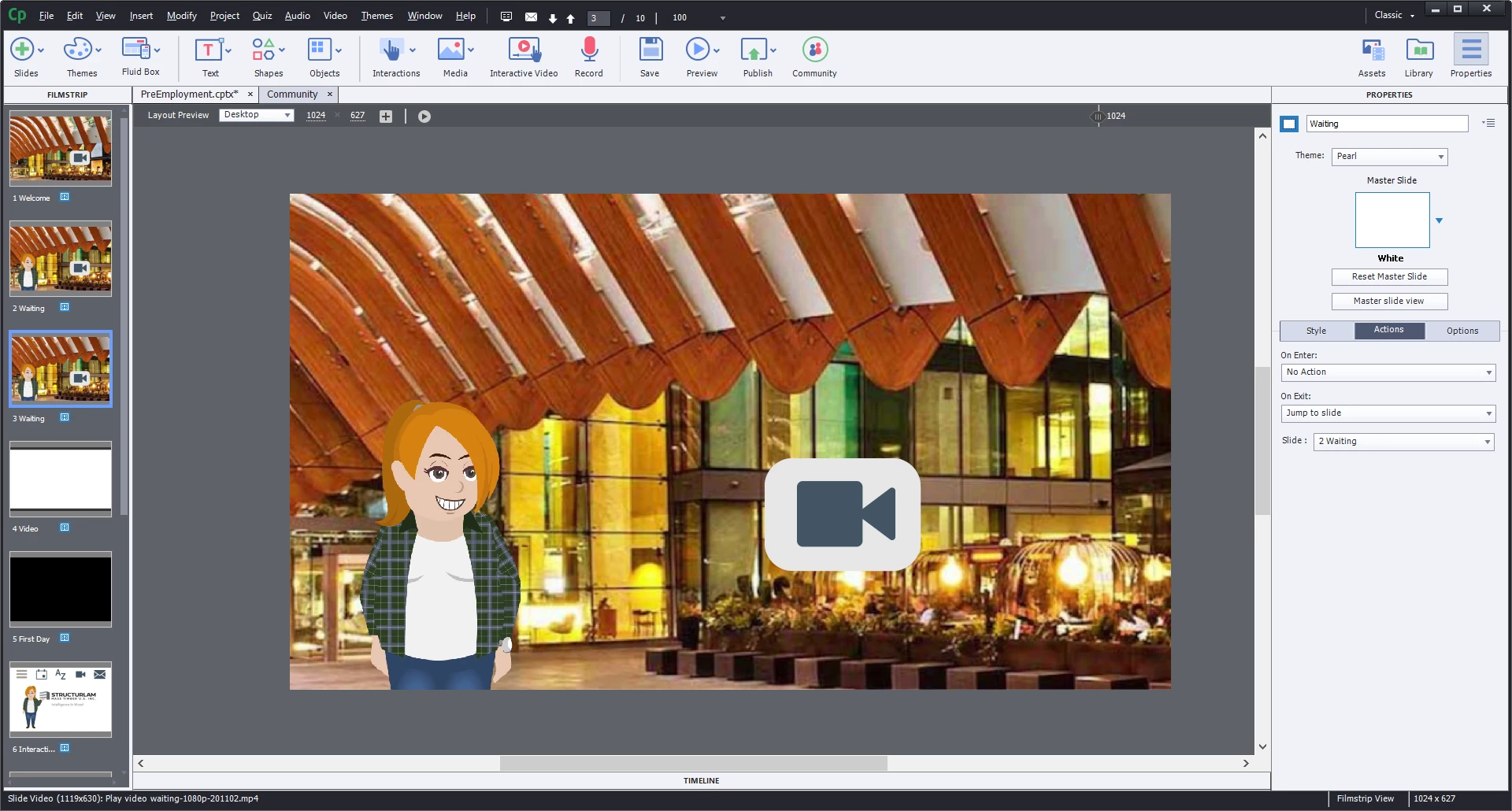Open the Quiz menu
1512x811 pixels.
262,16
